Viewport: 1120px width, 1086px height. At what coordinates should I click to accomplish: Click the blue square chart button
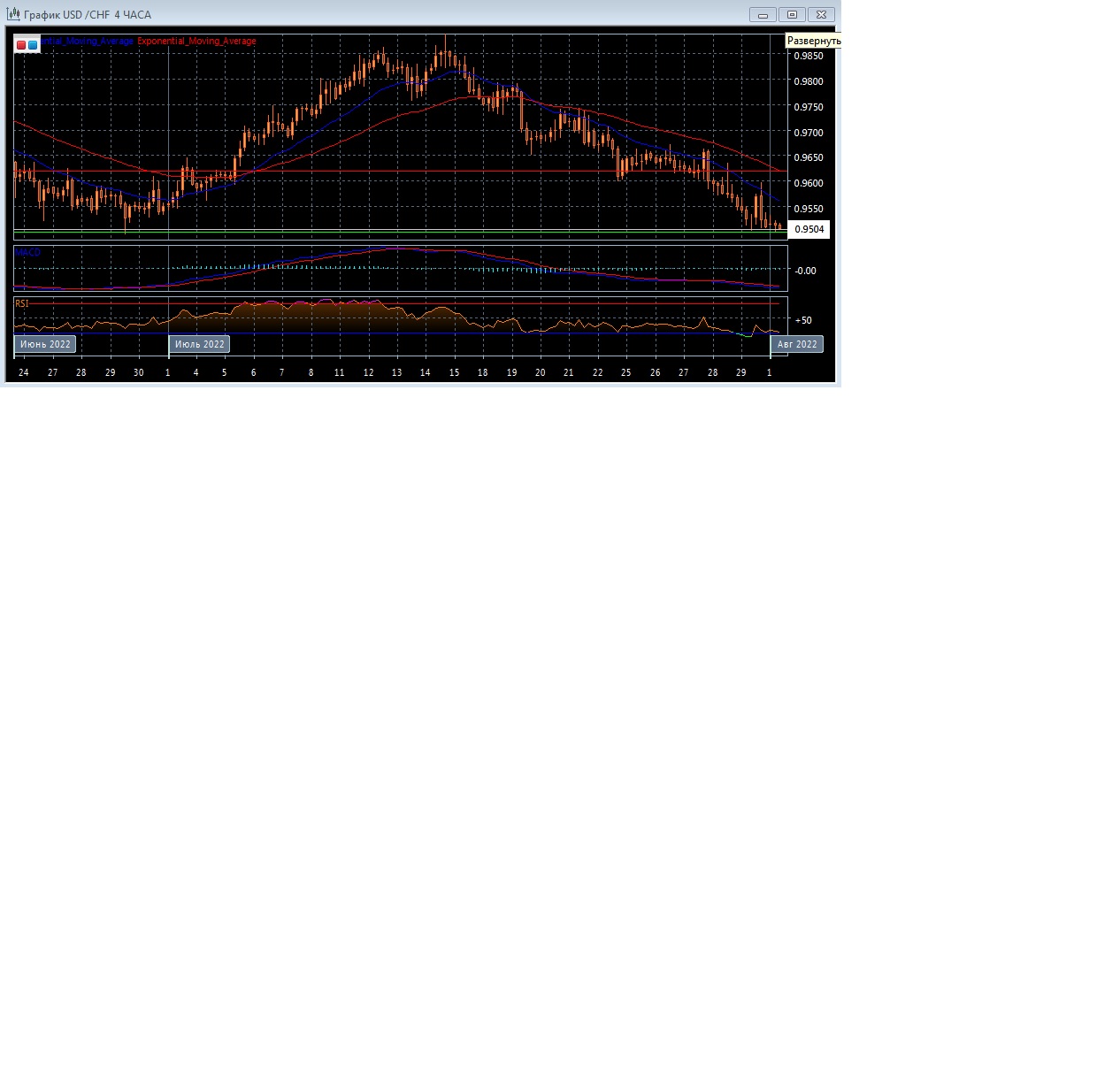pos(33,45)
